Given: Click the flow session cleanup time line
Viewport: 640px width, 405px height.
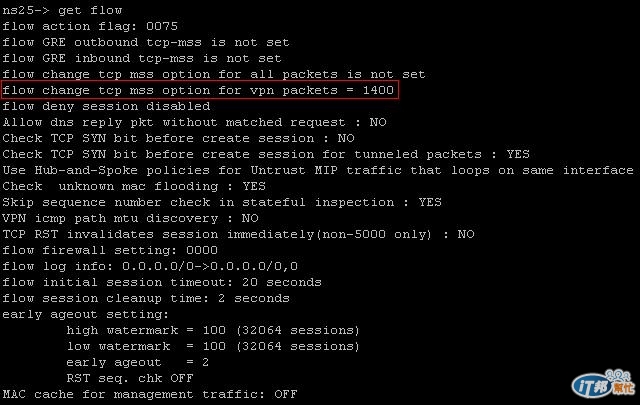Looking at the screenshot, I should (146, 298).
